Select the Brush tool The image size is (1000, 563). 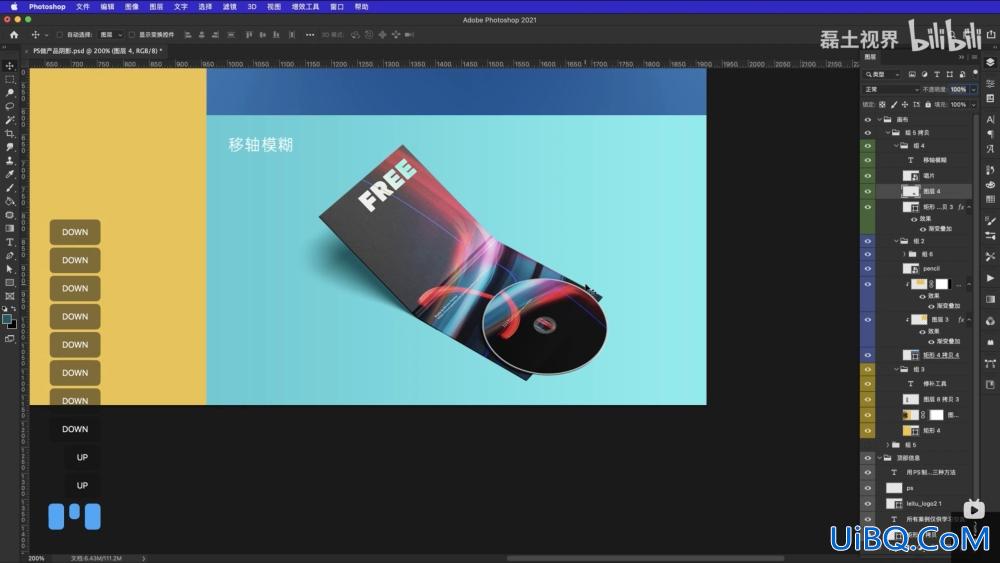click(x=10, y=188)
